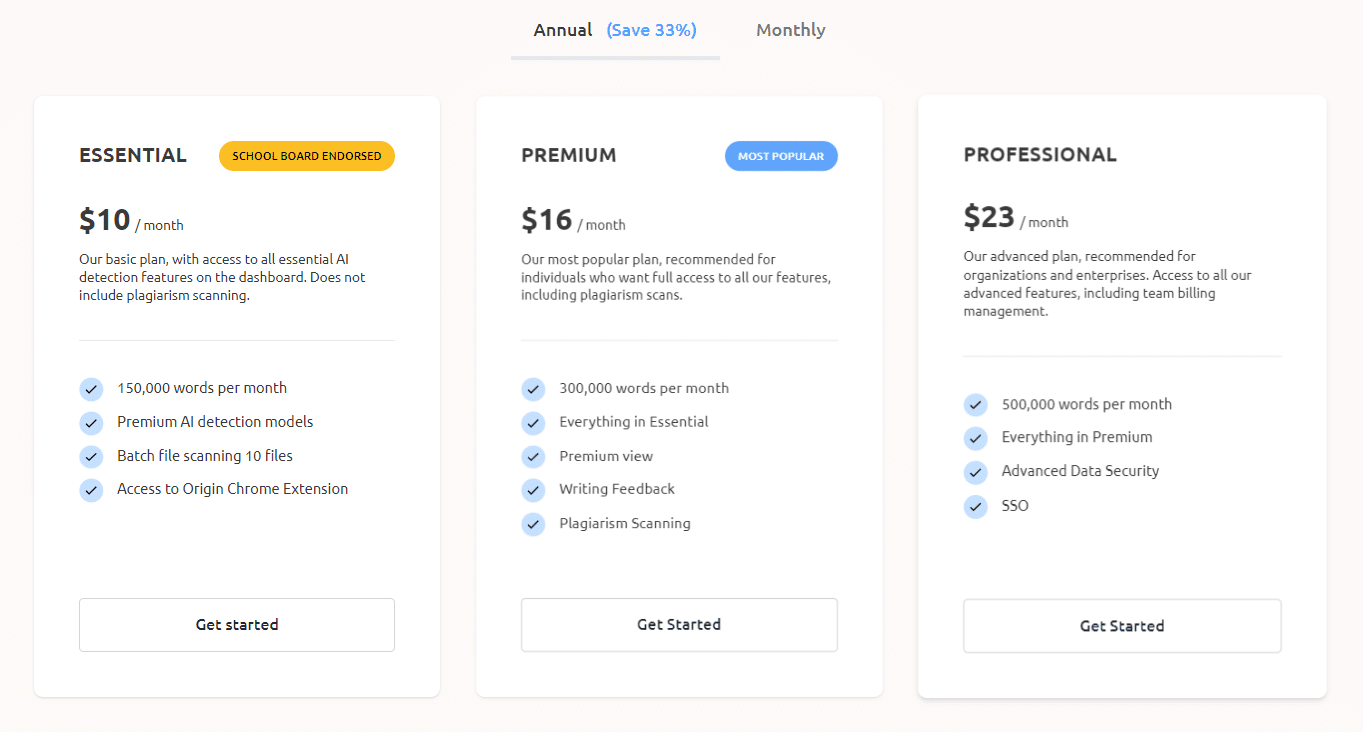Image resolution: width=1363 pixels, height=732 pixels.
Task: Click the School Board Endorsed badge
Action: click(307, 156)
